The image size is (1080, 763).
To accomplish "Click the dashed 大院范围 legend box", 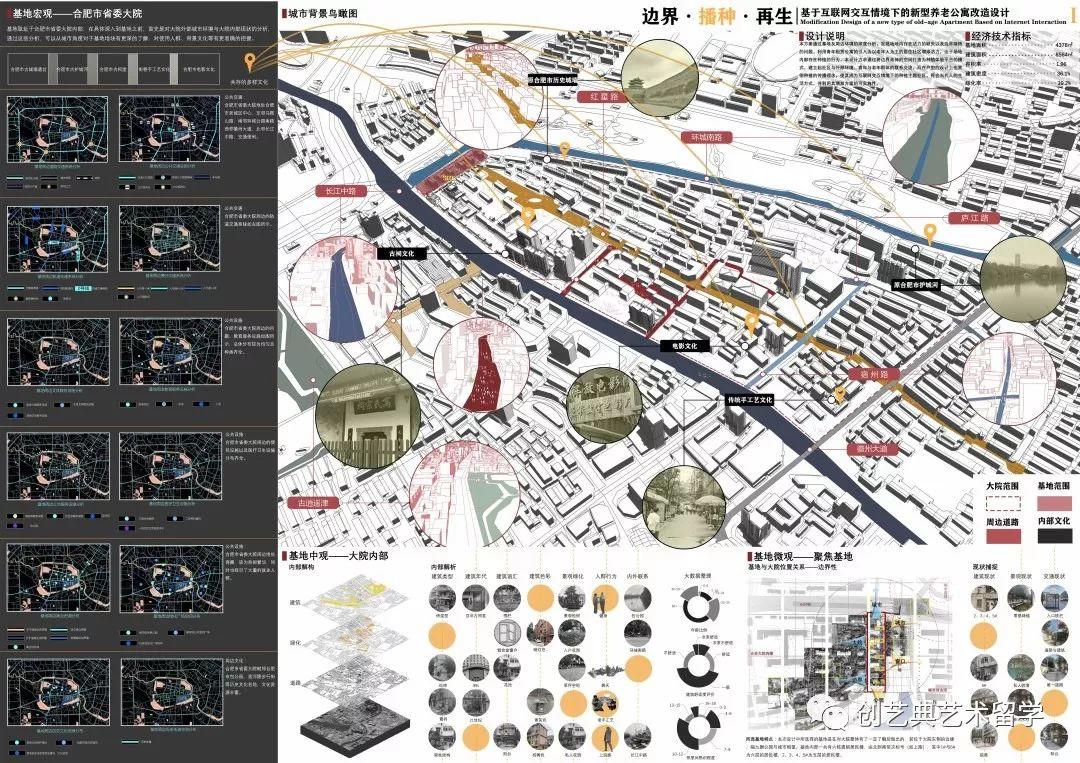I will 1003,502.
